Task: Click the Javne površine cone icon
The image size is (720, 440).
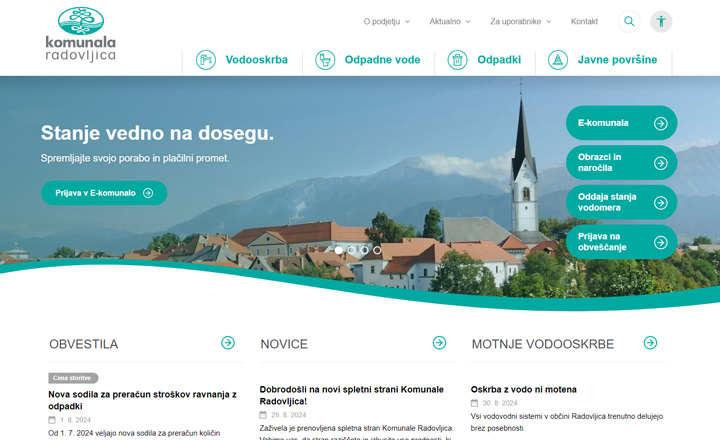Action: point(558,60)
